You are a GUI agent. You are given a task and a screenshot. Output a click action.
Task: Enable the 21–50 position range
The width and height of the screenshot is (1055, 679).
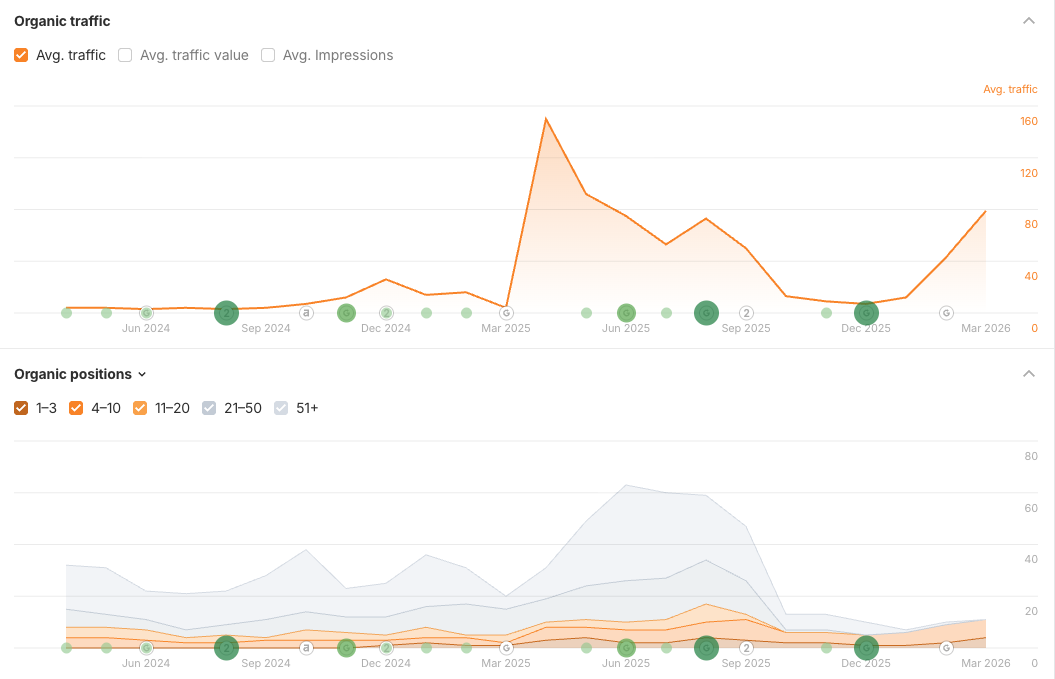click(209, 408)
